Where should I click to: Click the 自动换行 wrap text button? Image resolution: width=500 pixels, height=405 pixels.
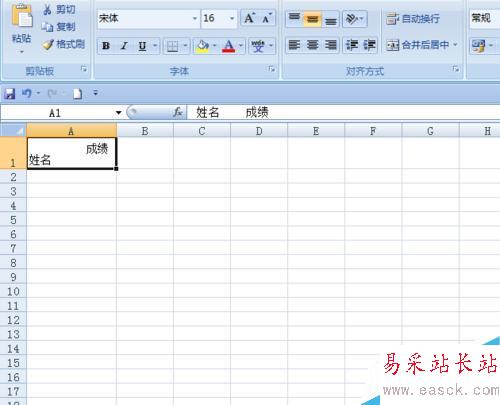pos(413,19)
